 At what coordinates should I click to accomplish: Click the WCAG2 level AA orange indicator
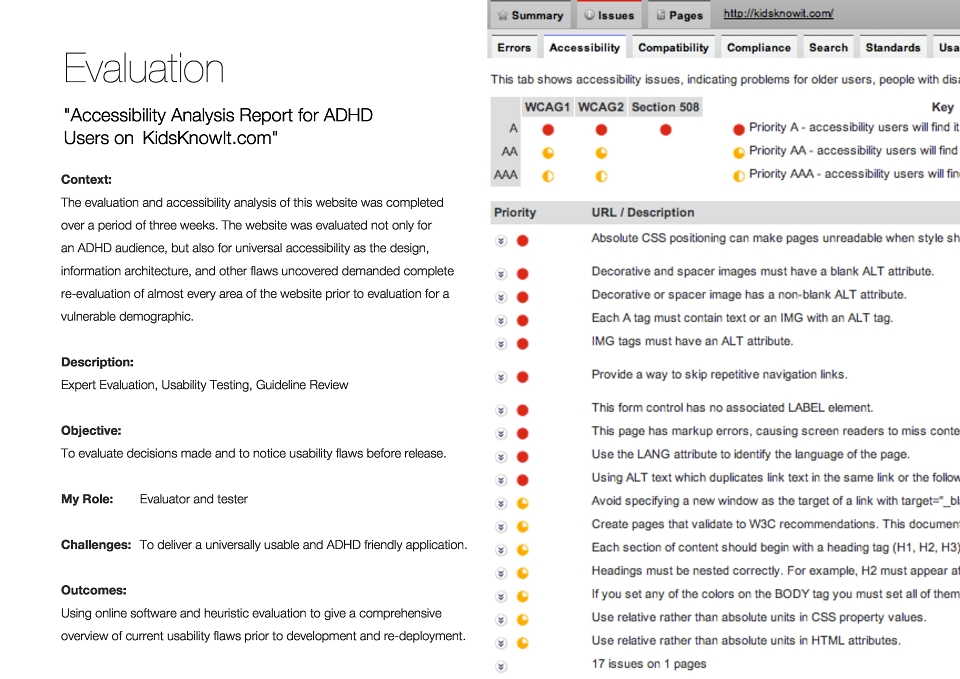coord(601,153)
